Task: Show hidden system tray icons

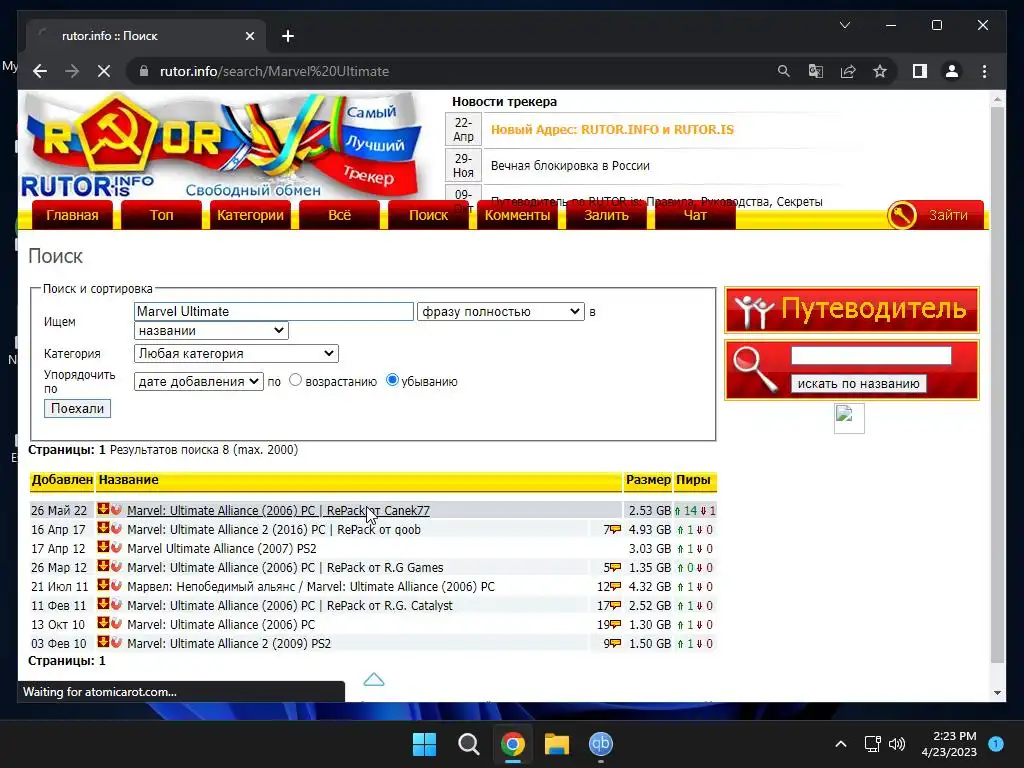Action: pyautogui.click(x=841, y=744)
